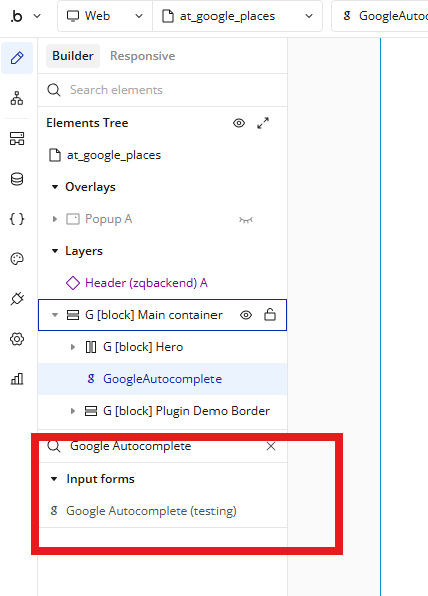Click the Elements Tree heading
The image size is (428, 596).
(87, 123)
